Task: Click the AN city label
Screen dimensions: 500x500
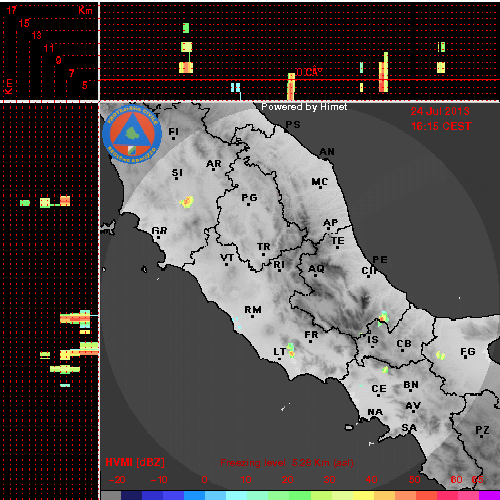Action: tap(327, 152)
